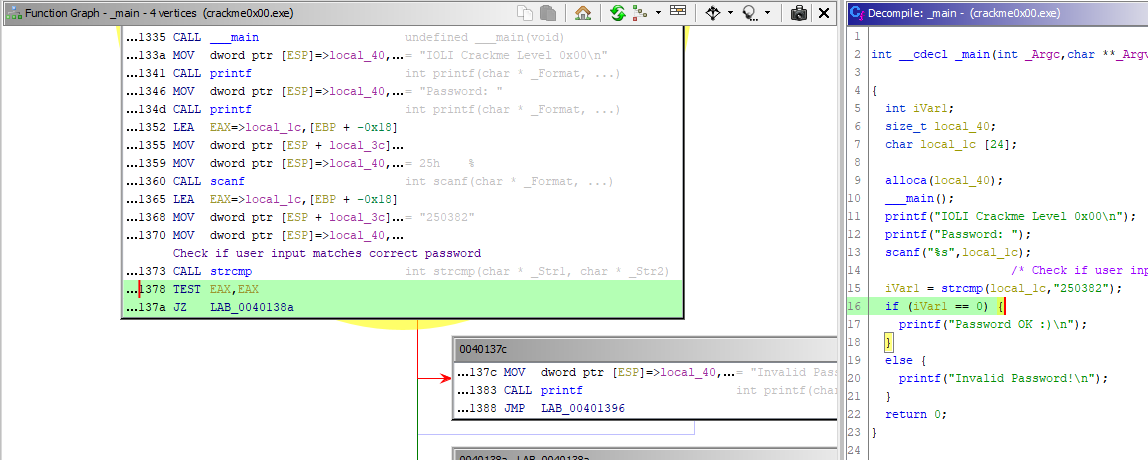The width and height of the screenshot is (1148, 460).
Task: Click the "Password: " string operand in the graph
Action: point(460,92)
